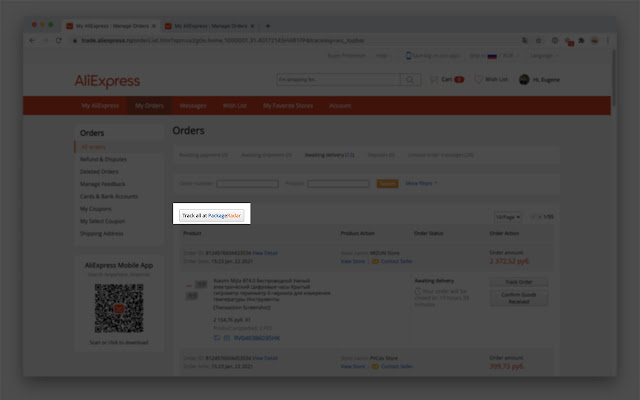Image resolution: width=640 pixels, height=400 pixels.
Task: Click View Store for PVCes Store
Action: point(353,366)
